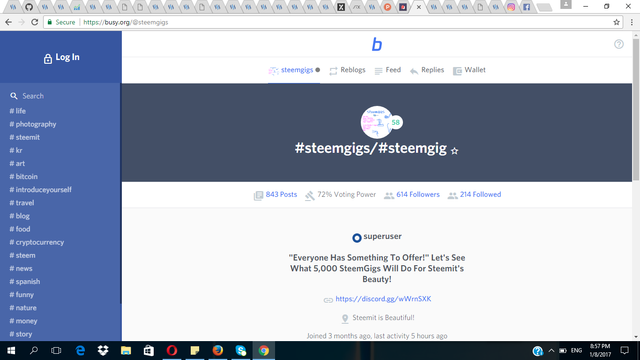This screenshot has width=640, height=360.
Task: Show hidden system tray icons
Action: click(551, 351)
